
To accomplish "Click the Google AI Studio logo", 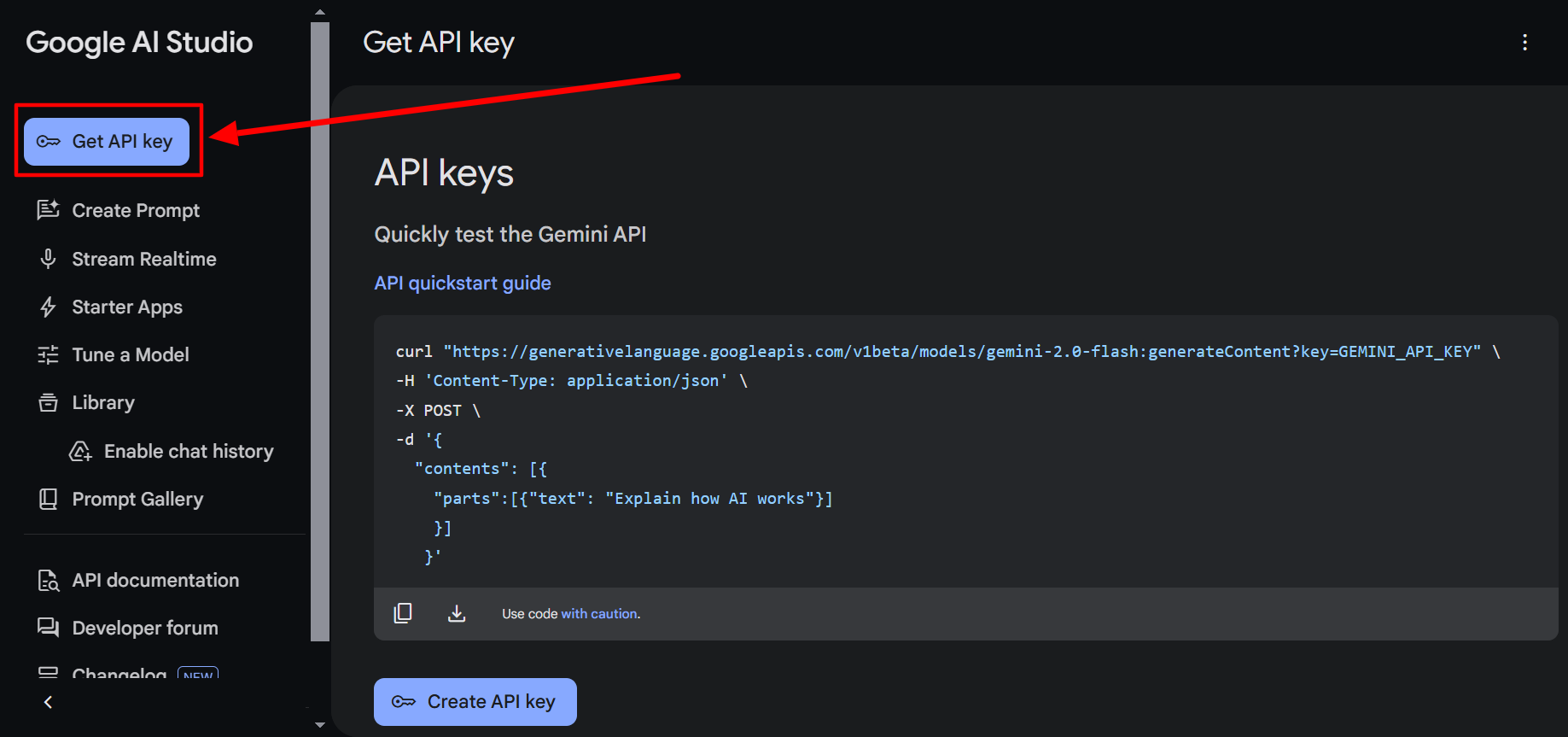I will click(139, 42).
